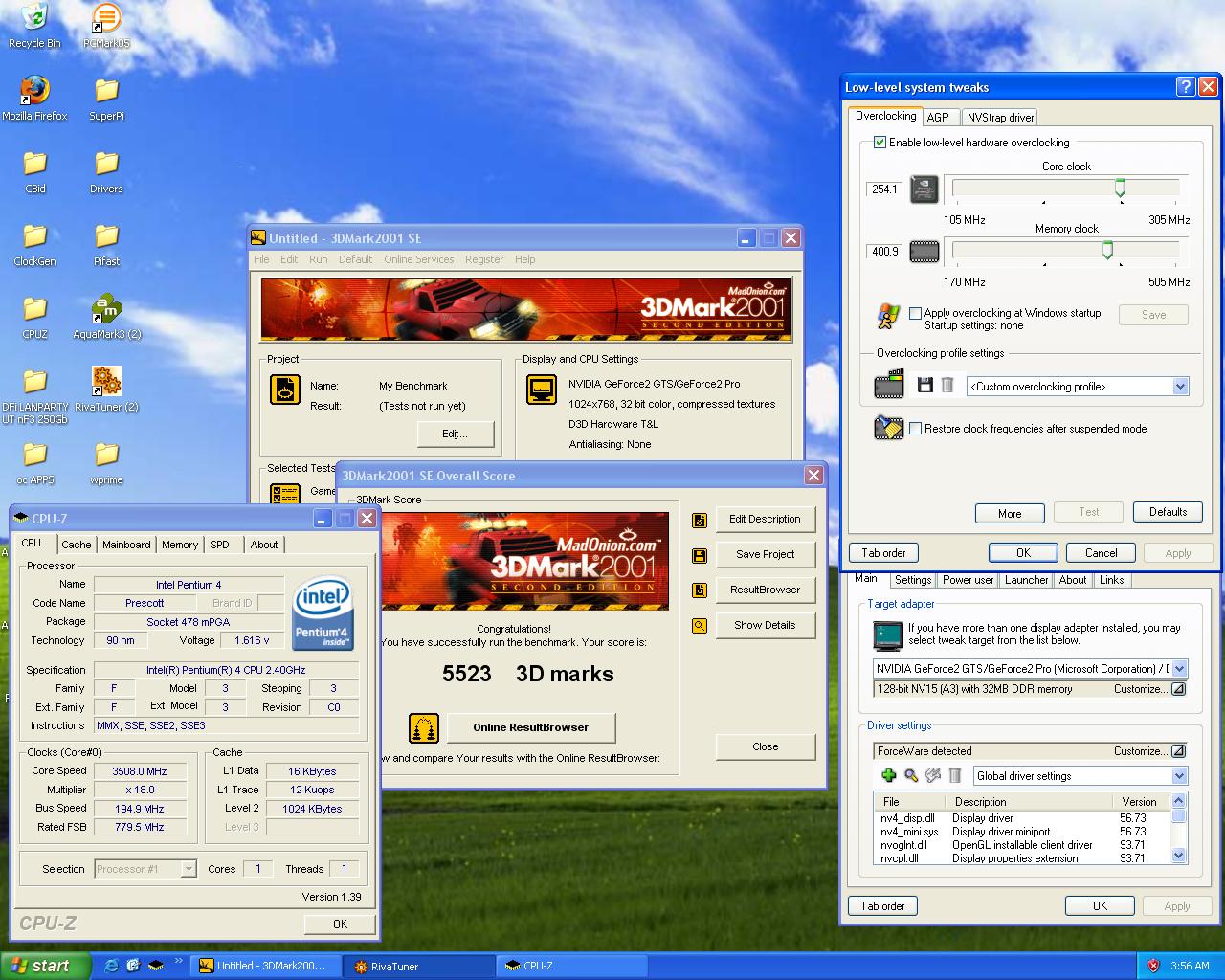Viewport: 1225px width, 980px height.
Task: Open the Windows start button
Action: [45, 966]
